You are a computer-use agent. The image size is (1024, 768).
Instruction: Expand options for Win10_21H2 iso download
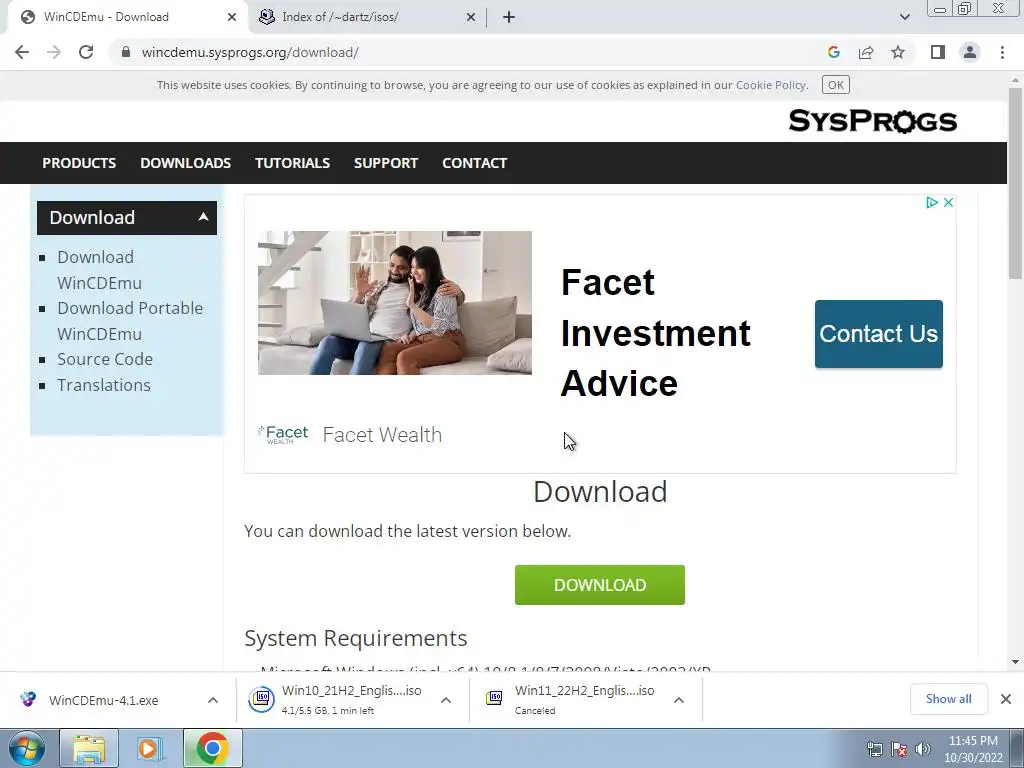[x=446, y=700]
